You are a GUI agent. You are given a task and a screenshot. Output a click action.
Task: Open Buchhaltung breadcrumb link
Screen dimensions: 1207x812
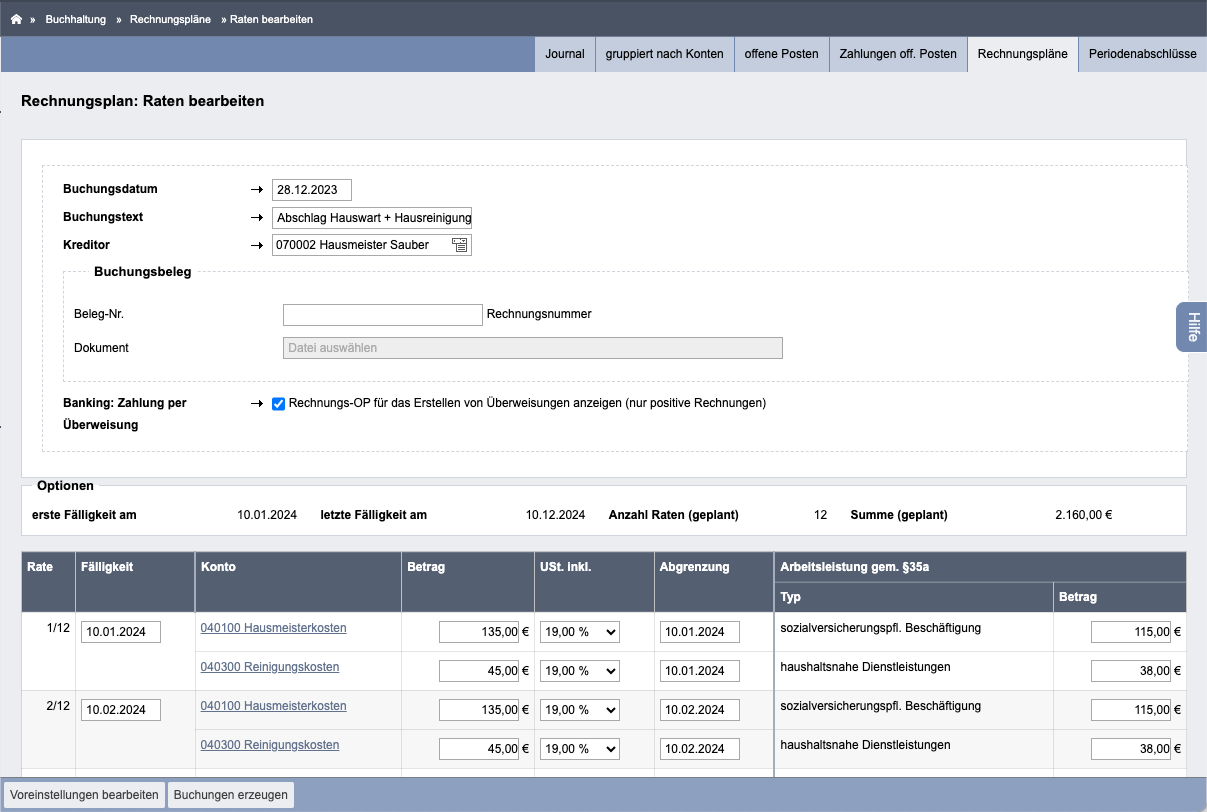(x=75, y=19)
